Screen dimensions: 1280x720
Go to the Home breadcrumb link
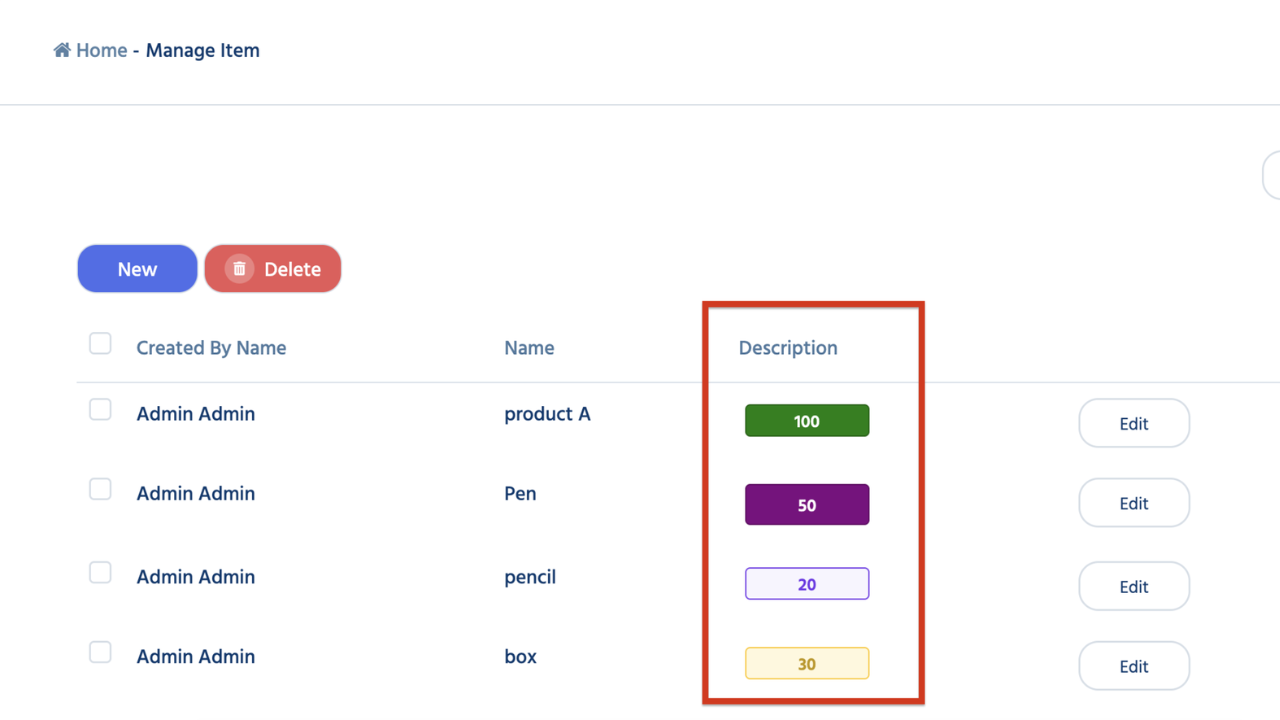[x=101, y=50]
